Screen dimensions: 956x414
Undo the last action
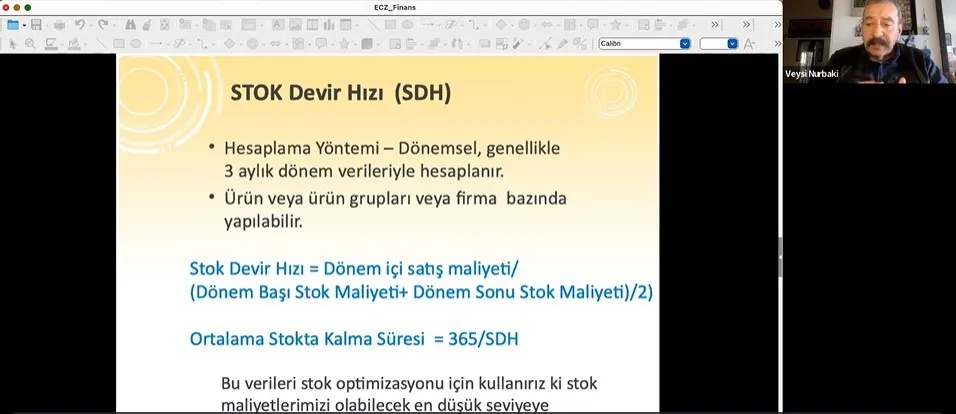click(x=80, y=24)
